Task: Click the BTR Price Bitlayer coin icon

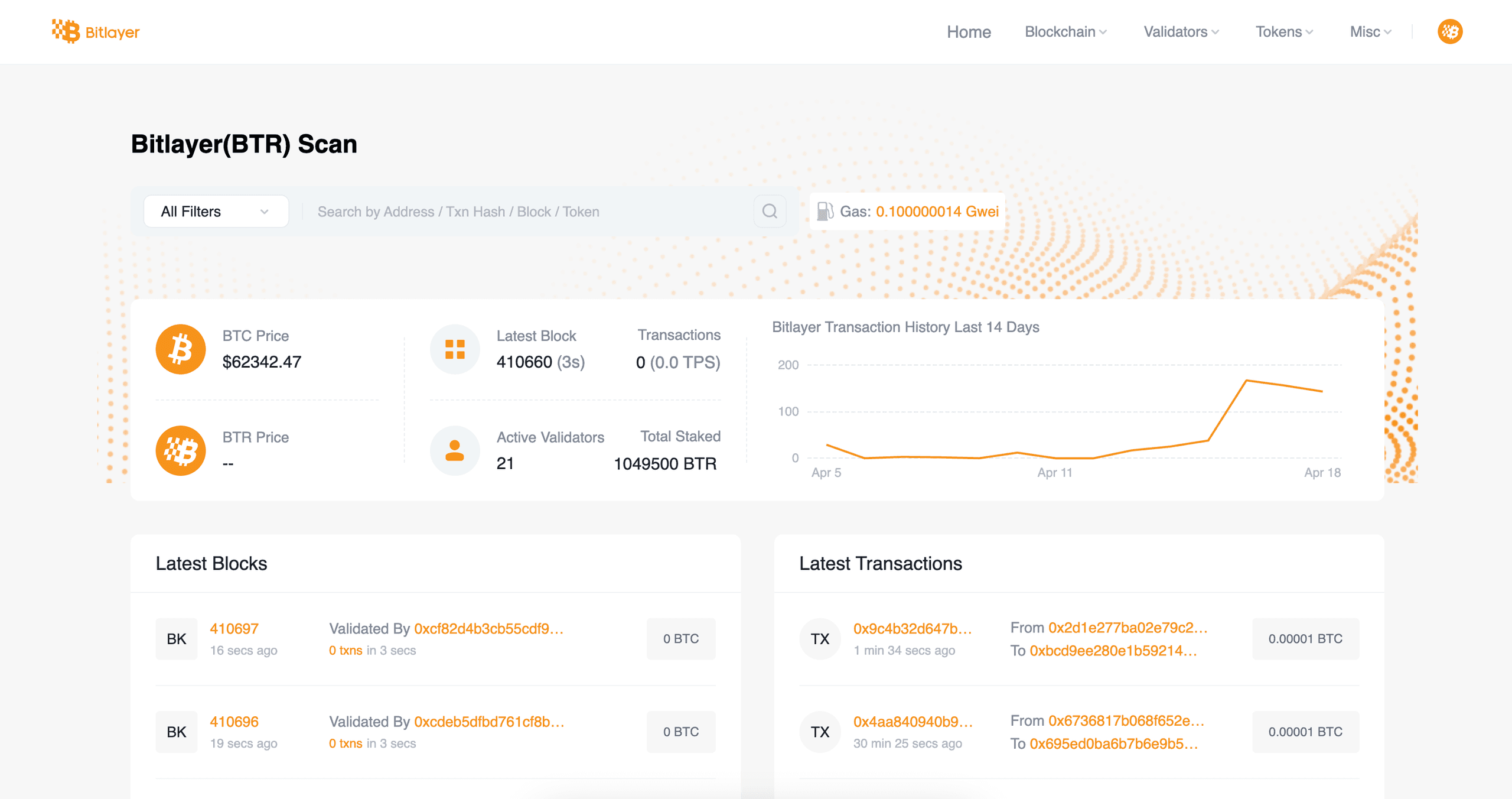Action: tap(181, 450)
